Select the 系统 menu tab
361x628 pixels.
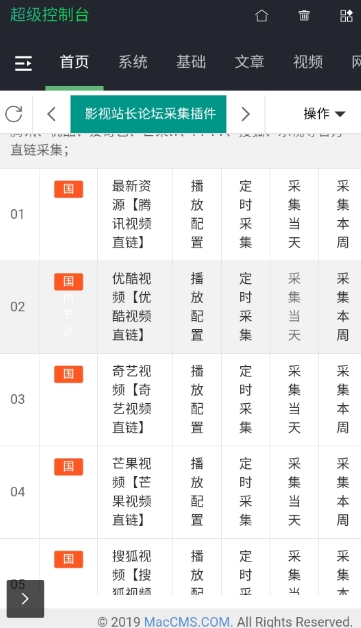(x=133, y=62)
